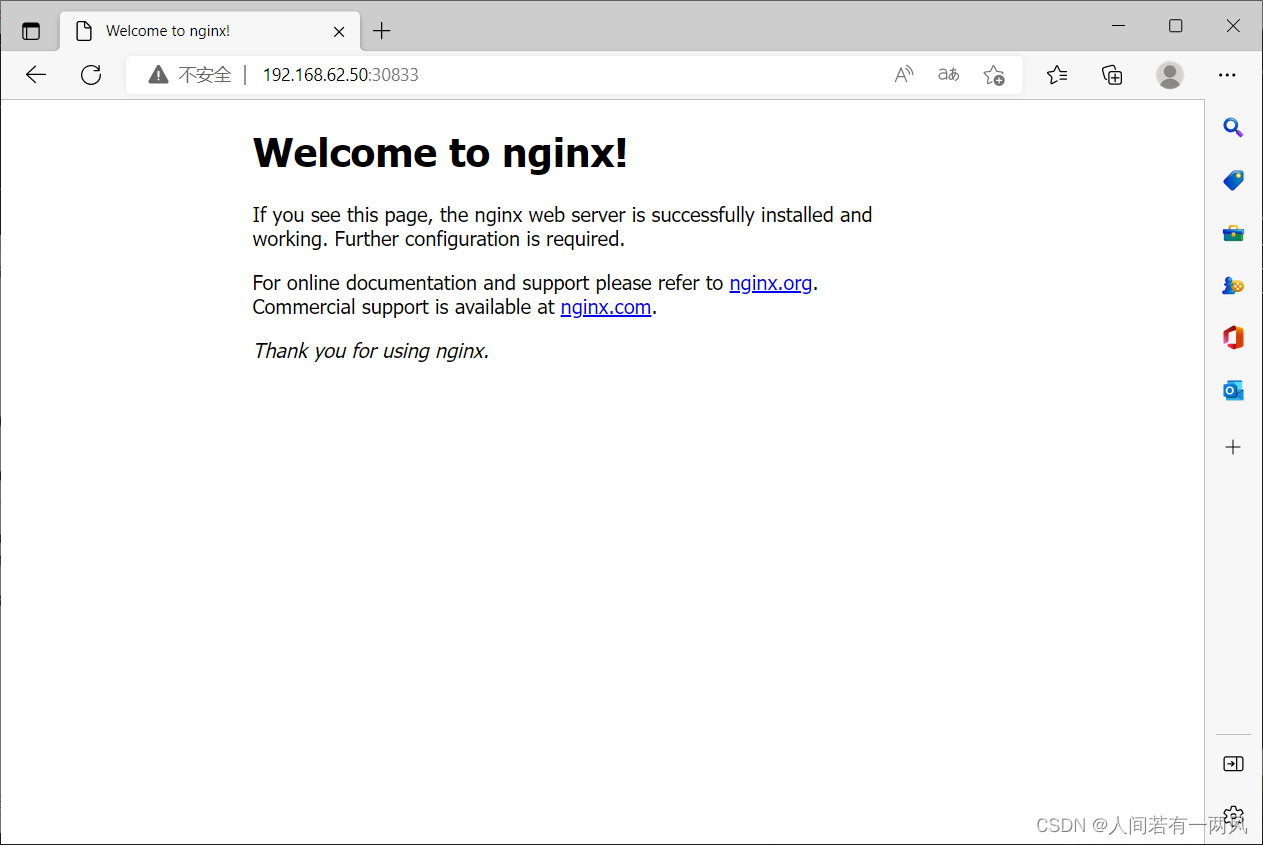Start Read aloud from address bar

[x=904, y=74]
